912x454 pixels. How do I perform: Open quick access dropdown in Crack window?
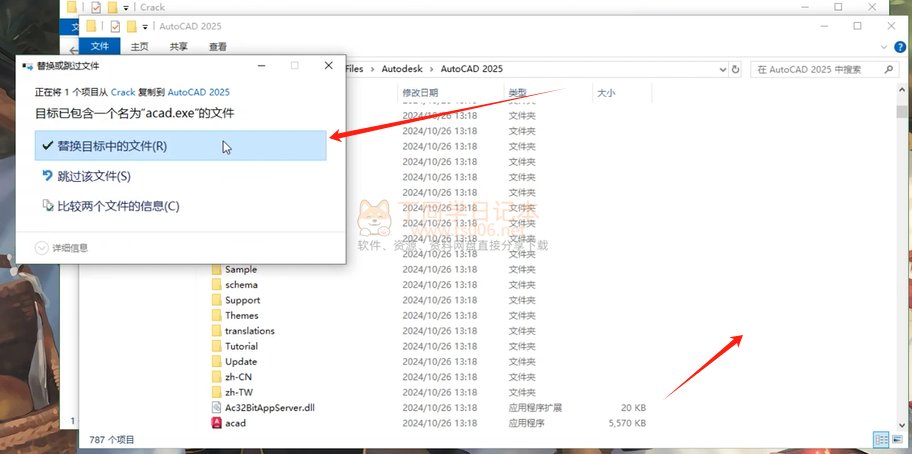126,8
